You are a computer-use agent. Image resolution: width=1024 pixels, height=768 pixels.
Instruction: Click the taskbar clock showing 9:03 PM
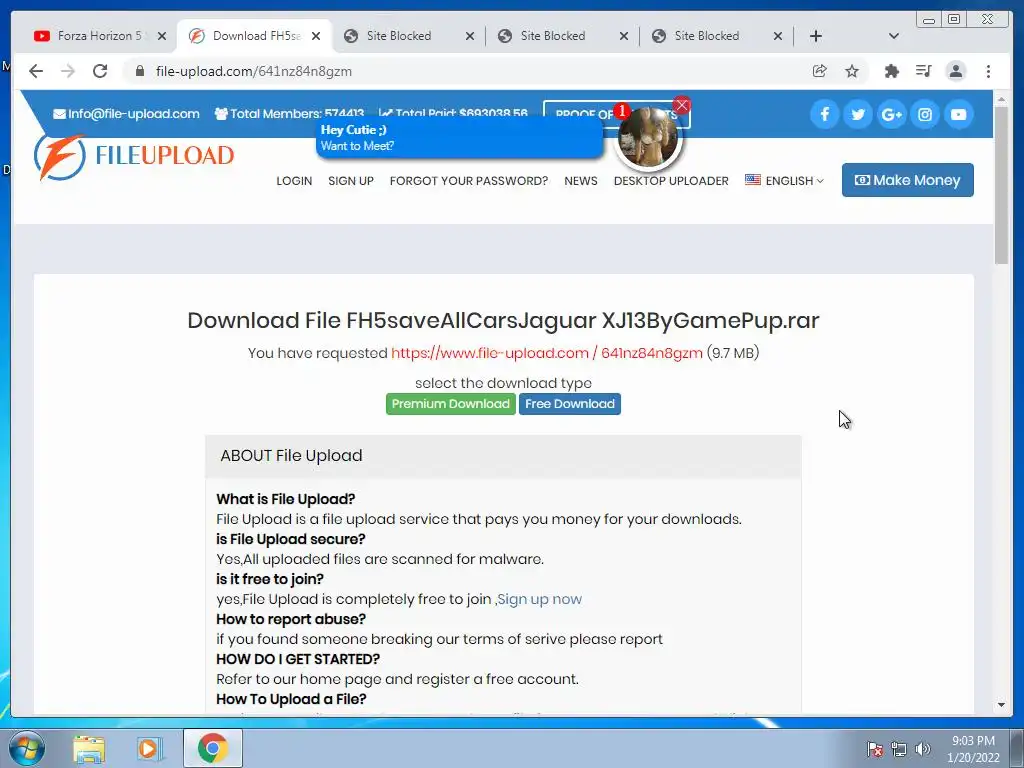click(x=973, y=749)
